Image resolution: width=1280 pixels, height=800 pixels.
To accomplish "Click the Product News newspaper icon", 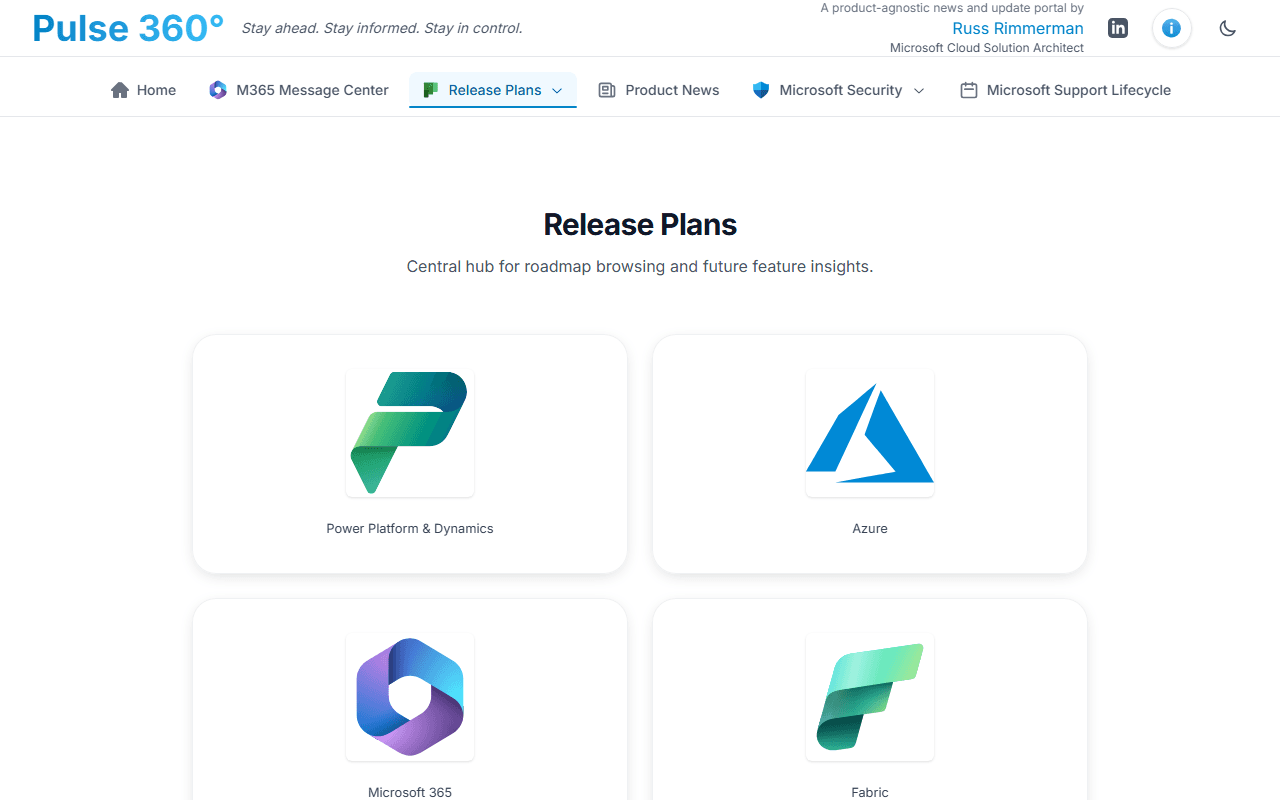I will [607, 90].
